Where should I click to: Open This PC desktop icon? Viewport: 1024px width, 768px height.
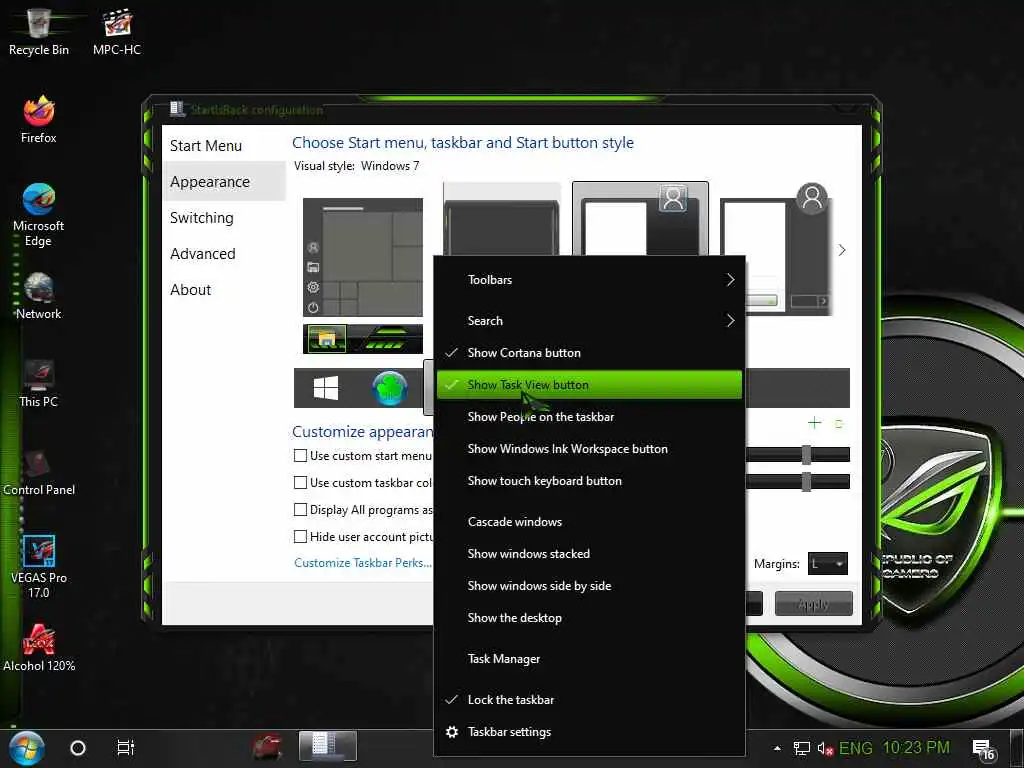pos(39,383)
